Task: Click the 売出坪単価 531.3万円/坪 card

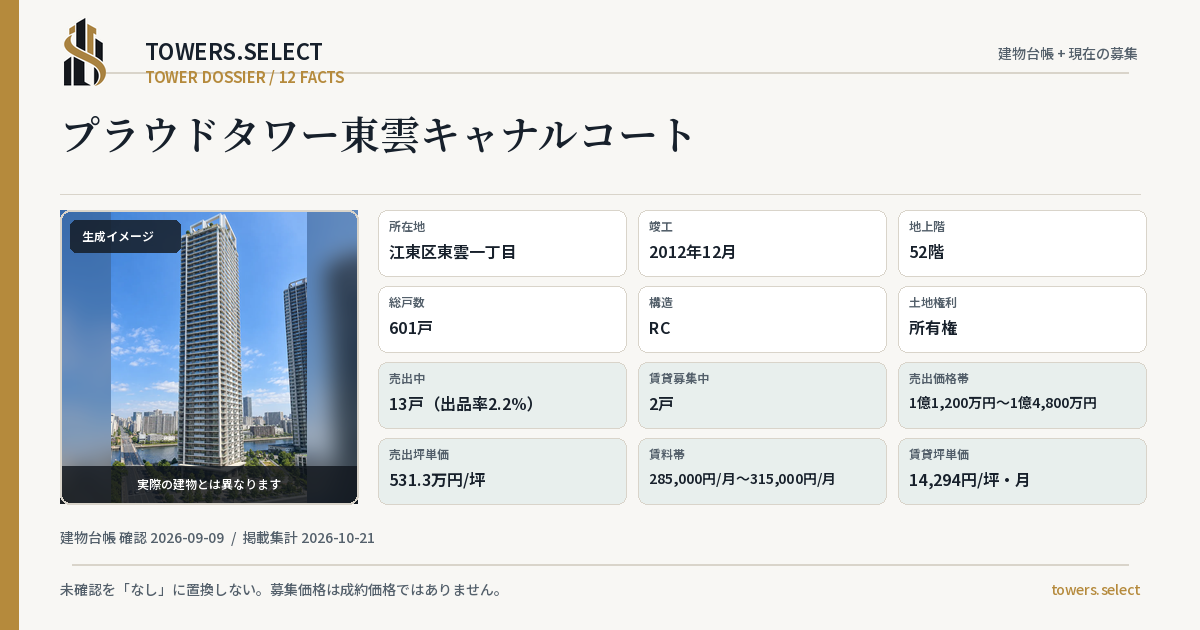Action: point(502,471)
